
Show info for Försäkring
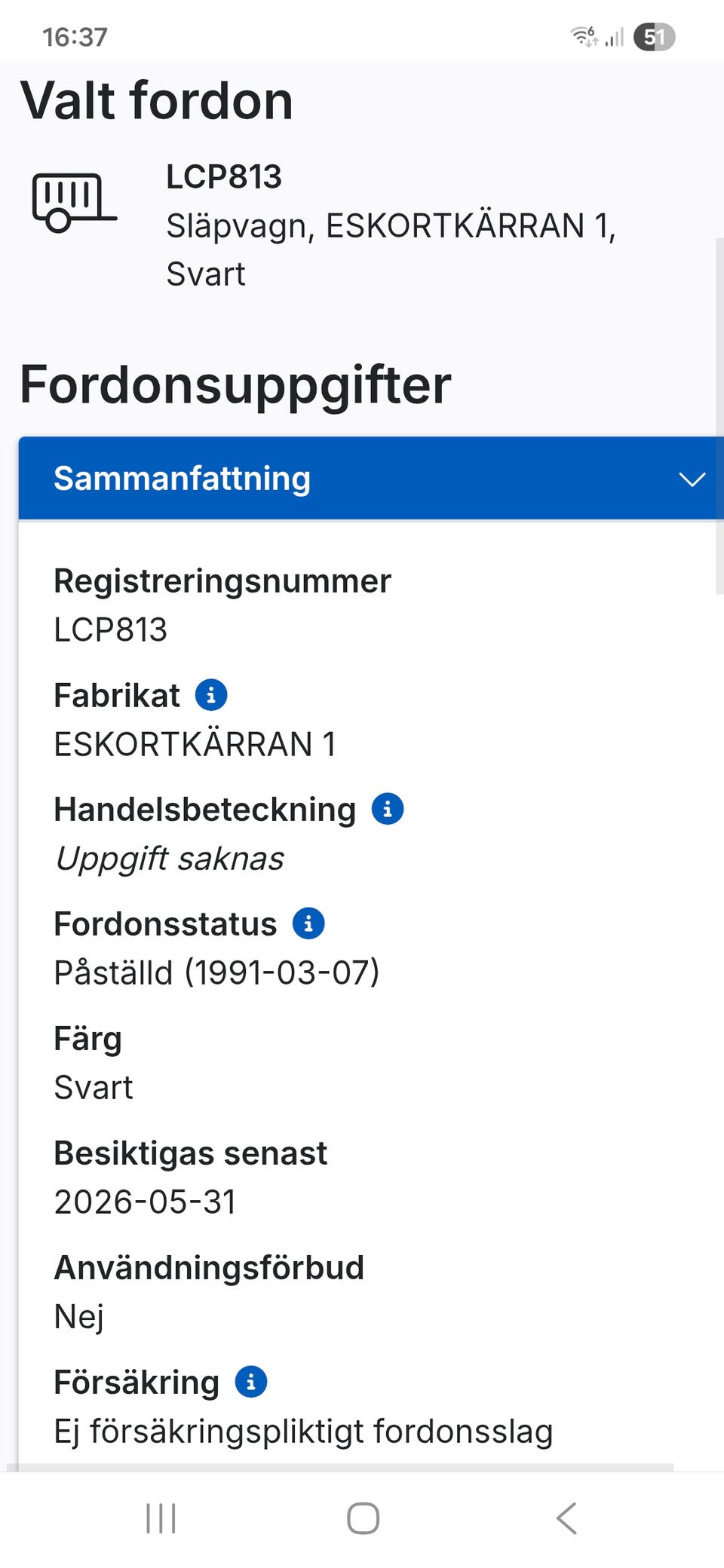click(251, 1382)
